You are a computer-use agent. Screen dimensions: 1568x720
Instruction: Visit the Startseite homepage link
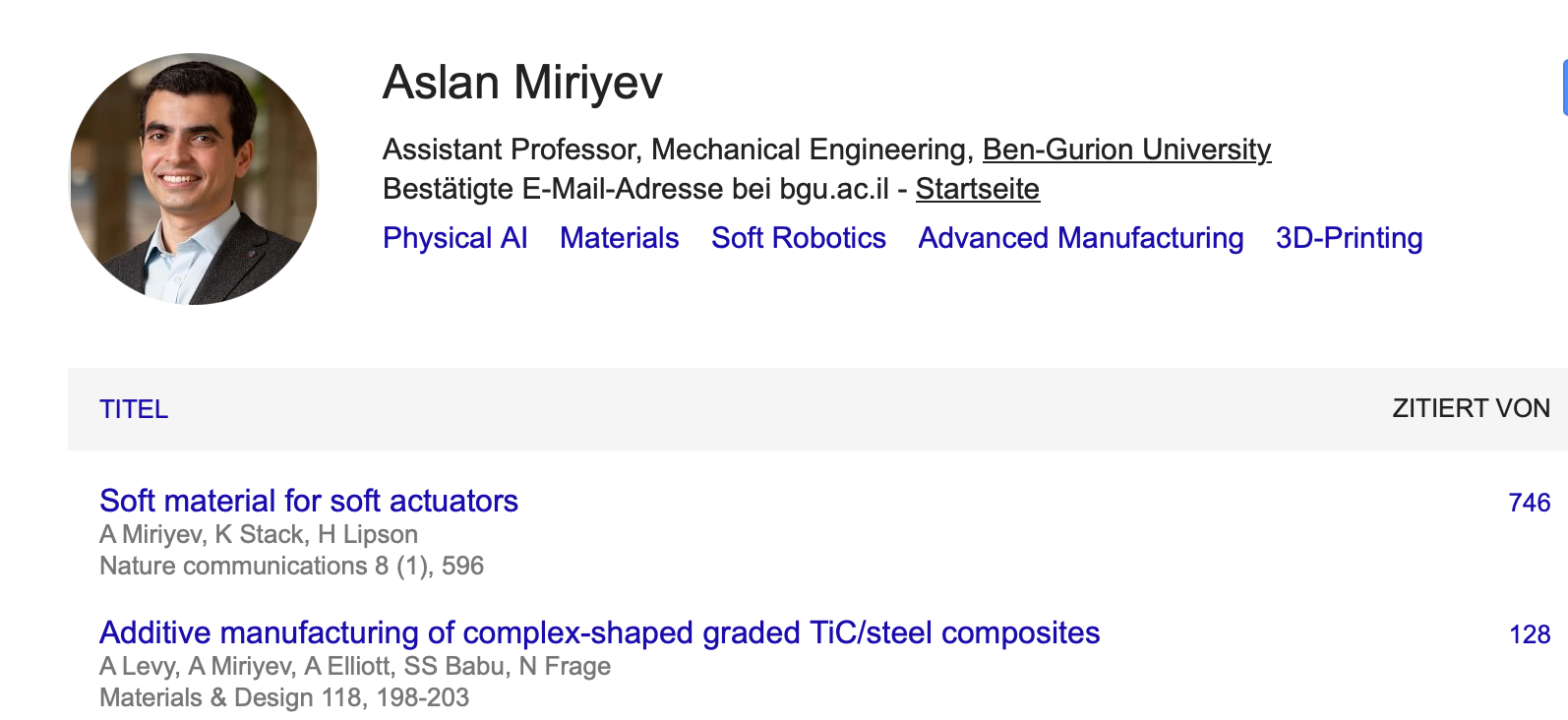977,189
